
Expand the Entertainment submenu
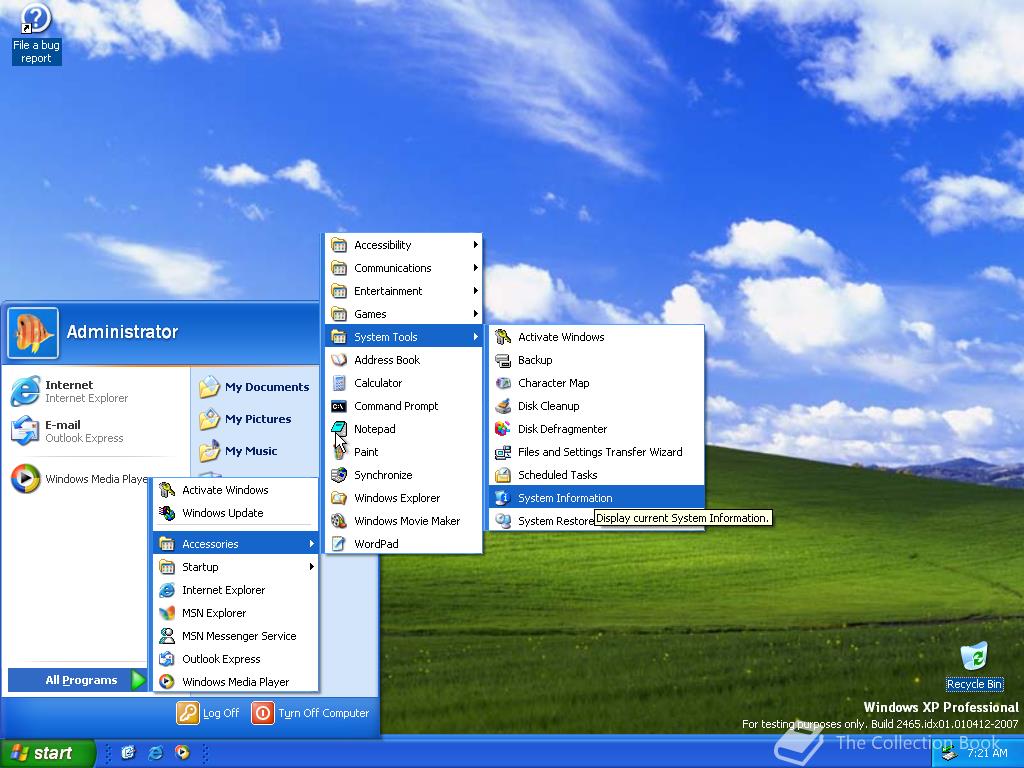pyautogui.click(x=403, y=291)
